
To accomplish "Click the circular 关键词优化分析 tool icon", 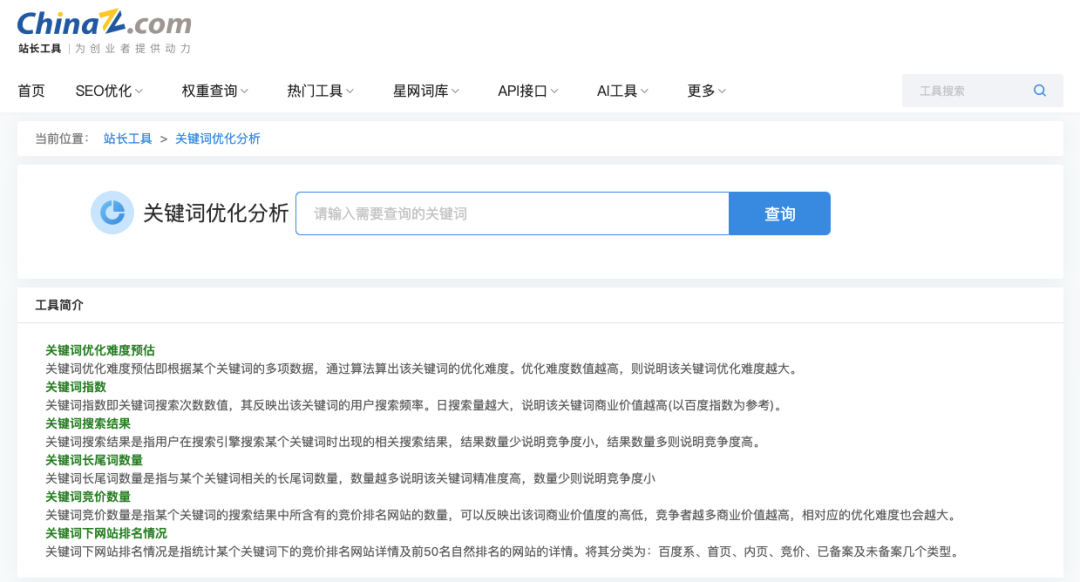I will [x=113, y=212].
